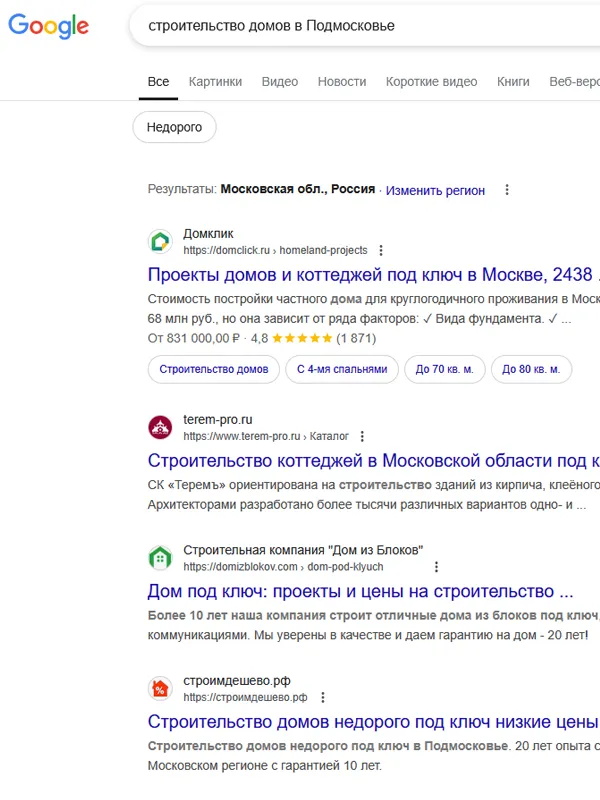Open Строительство коттеджей в Московской области result

tap(373, 460)
